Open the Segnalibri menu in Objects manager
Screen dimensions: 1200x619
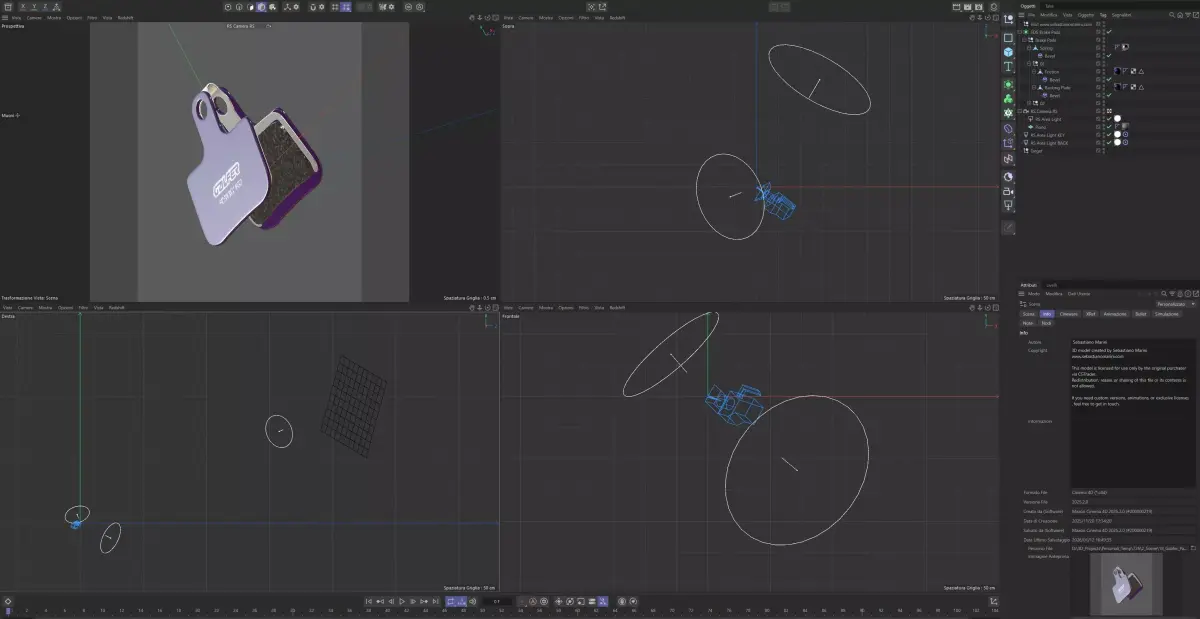coord(1121,15)
